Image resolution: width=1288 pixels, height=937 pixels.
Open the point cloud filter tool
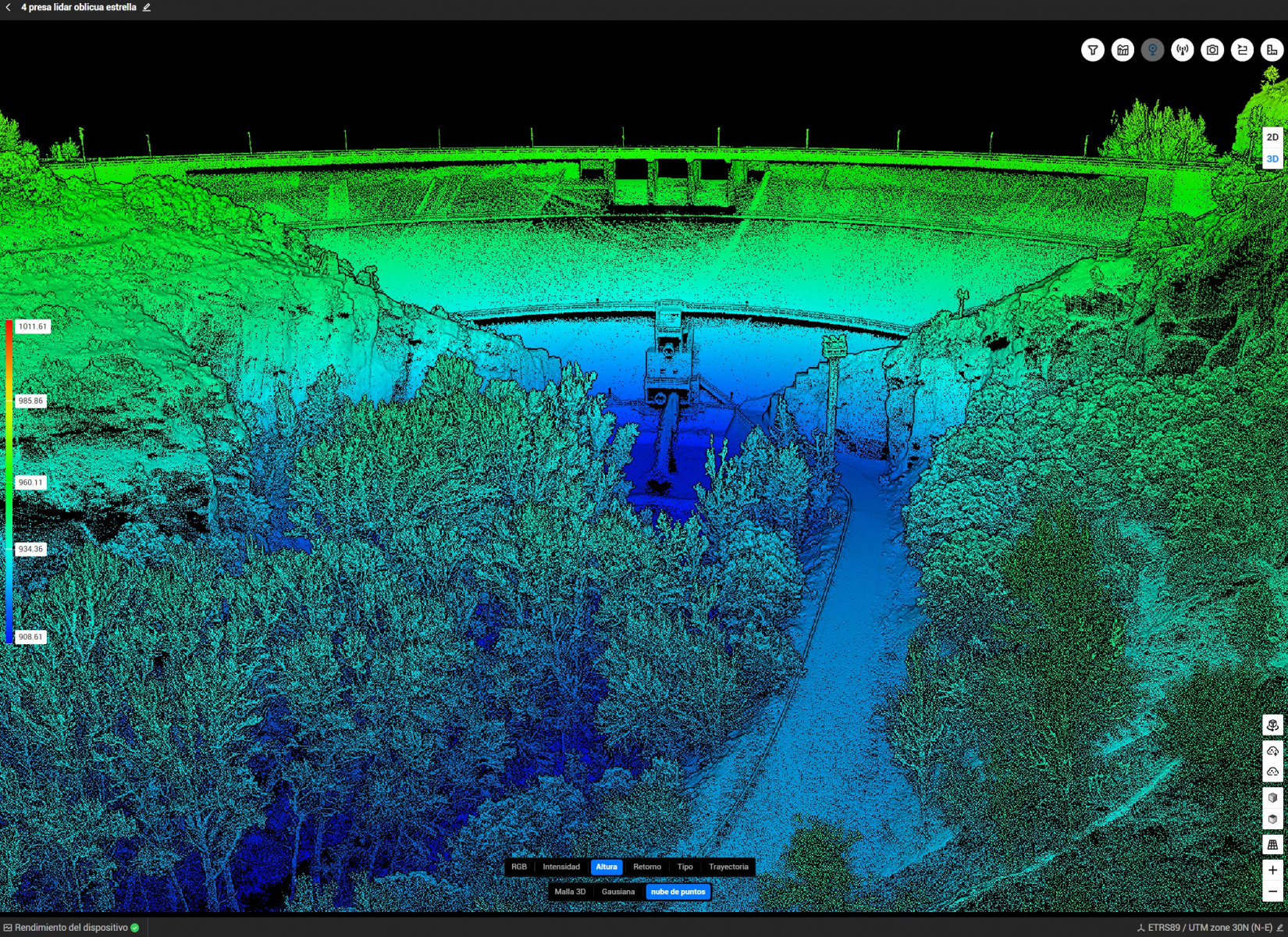coord(1093,50)
